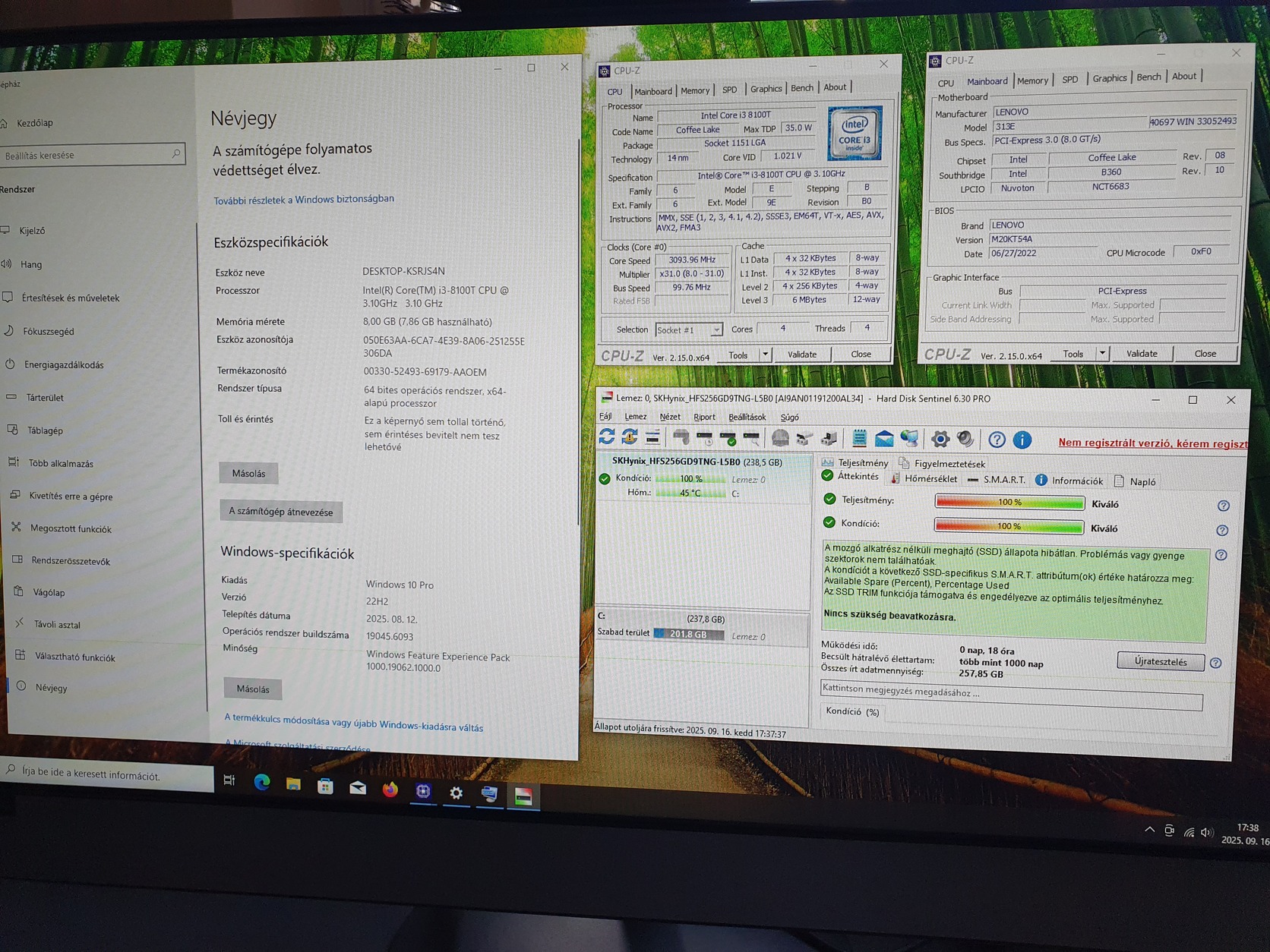1270x952 pixels.
Task: Open File Explorer from the taskbar
Action: pos(293,784)
